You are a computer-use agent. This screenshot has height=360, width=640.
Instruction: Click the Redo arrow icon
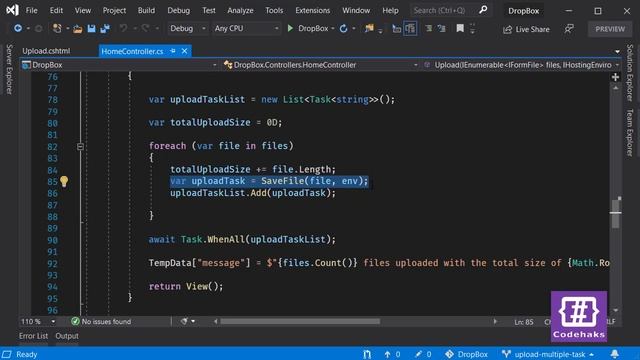coord(145,28)
